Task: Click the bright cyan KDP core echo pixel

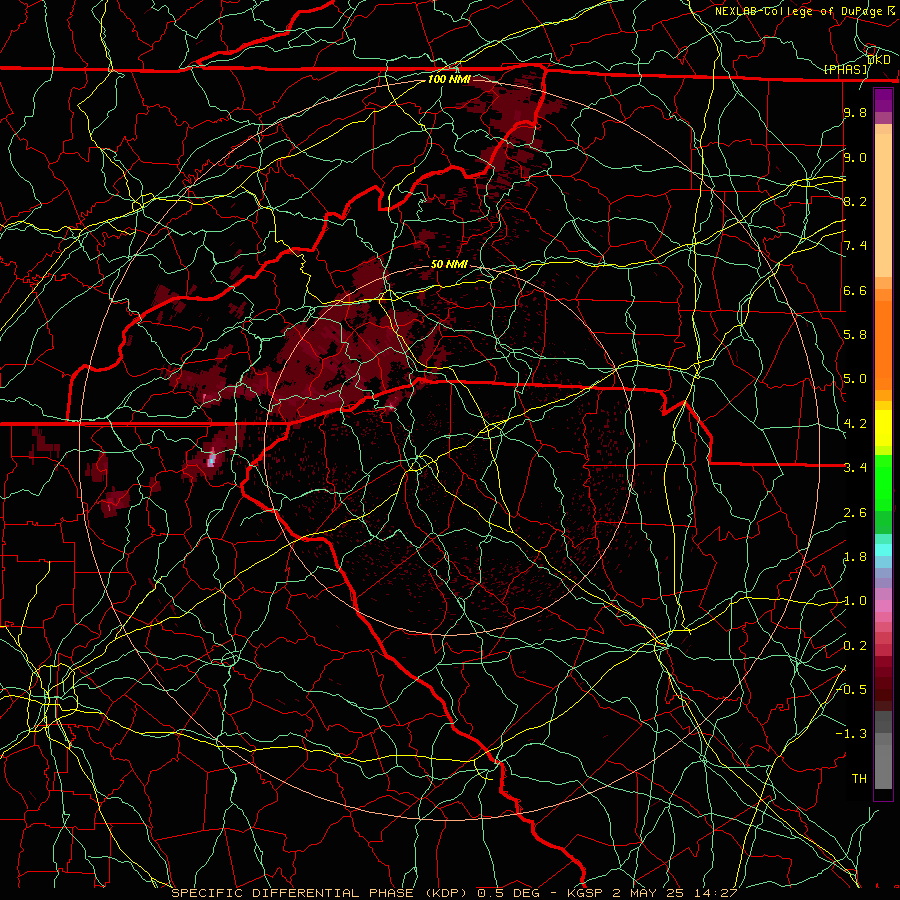Action: tap(211, 460)
